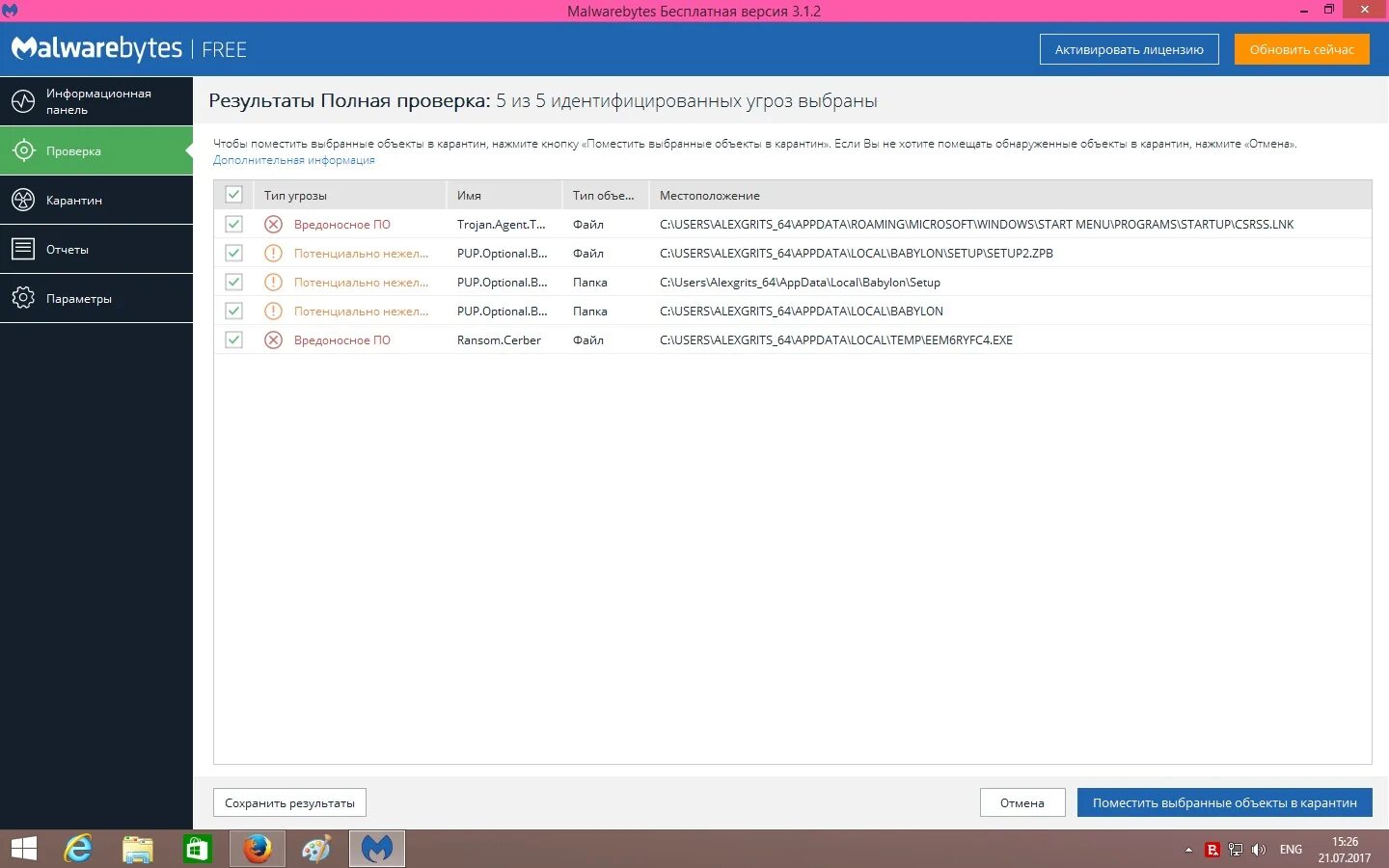Image resolution: width=1389 pixels, height=868 pixels.
Task: Uncheck the Ransom.Cerber row checkbox
Action: (x=233, y=339)
